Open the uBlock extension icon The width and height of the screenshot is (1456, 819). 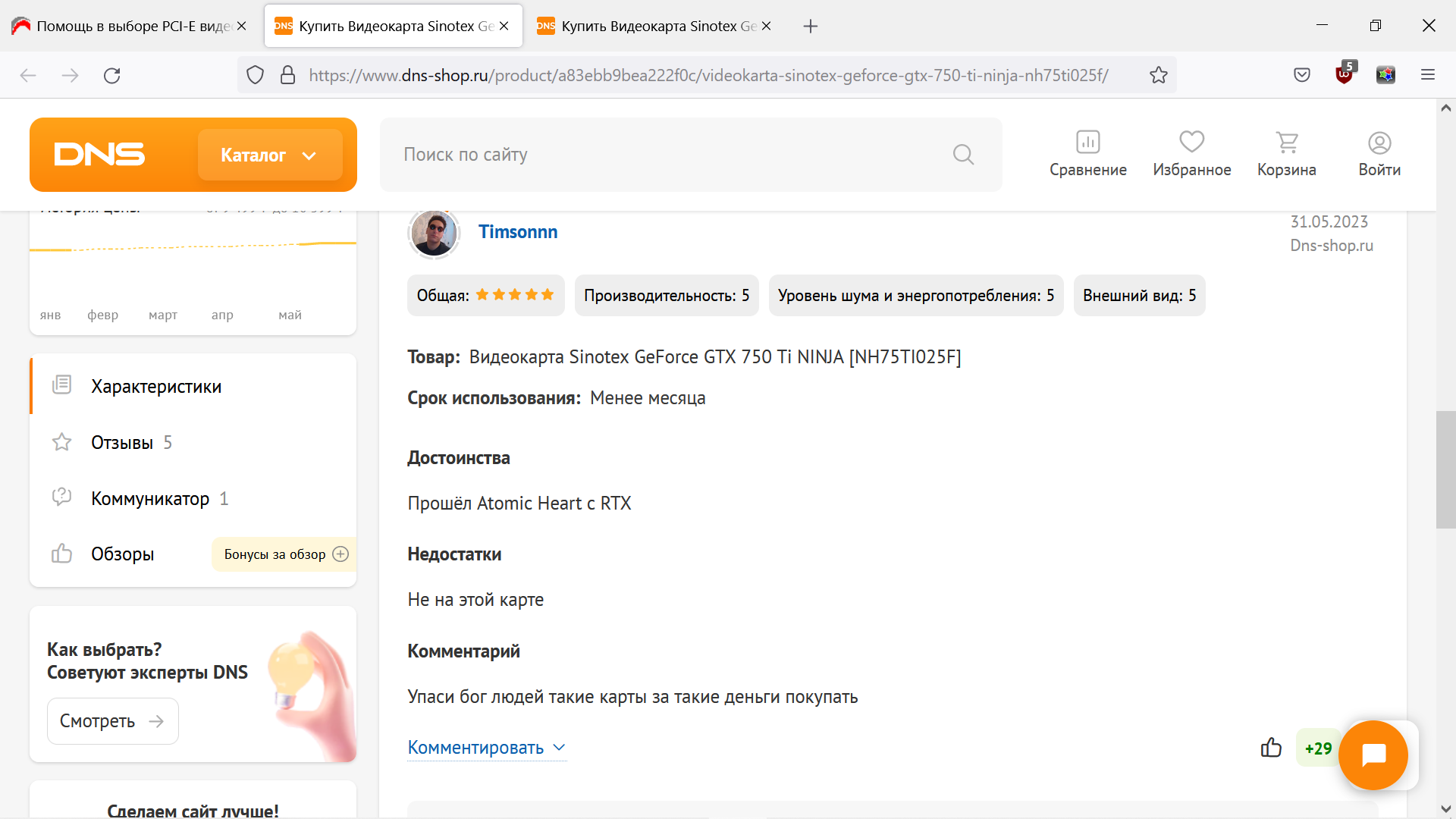click(1345, 74)
